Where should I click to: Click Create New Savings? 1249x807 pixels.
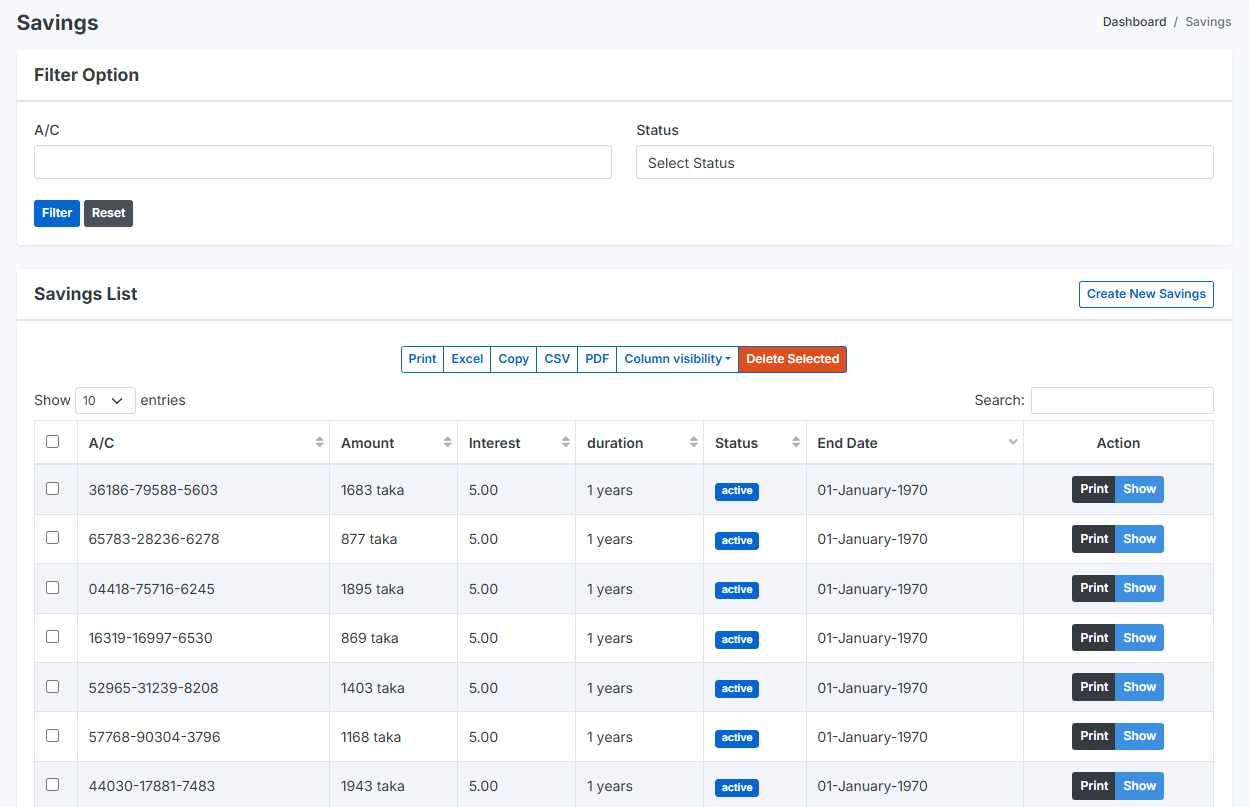click(1146, 294)
